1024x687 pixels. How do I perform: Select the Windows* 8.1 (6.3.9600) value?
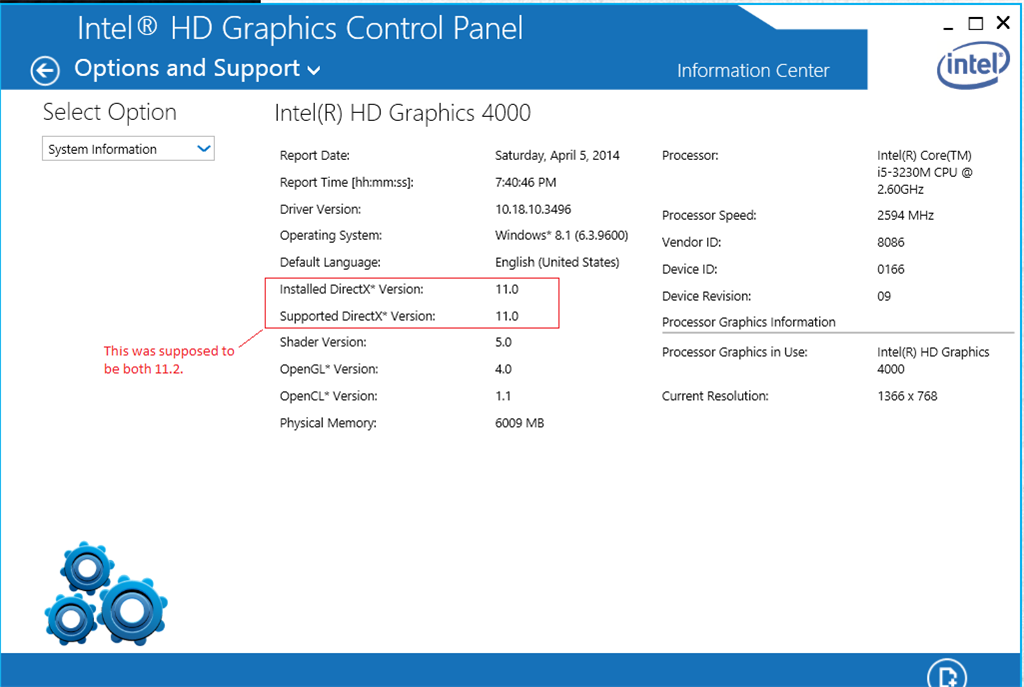coord(562,235)
